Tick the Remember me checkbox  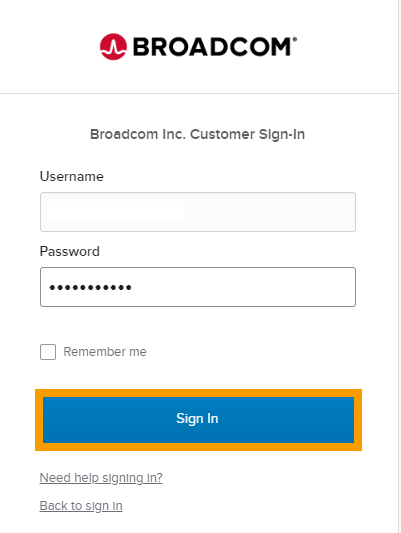[48, 352]
